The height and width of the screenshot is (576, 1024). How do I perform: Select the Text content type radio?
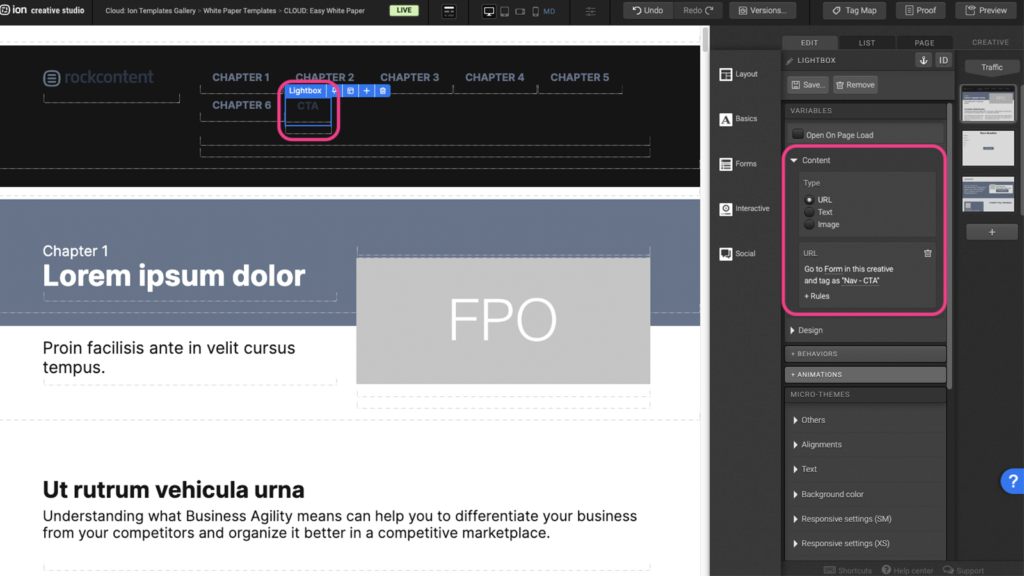pos(810,212)
